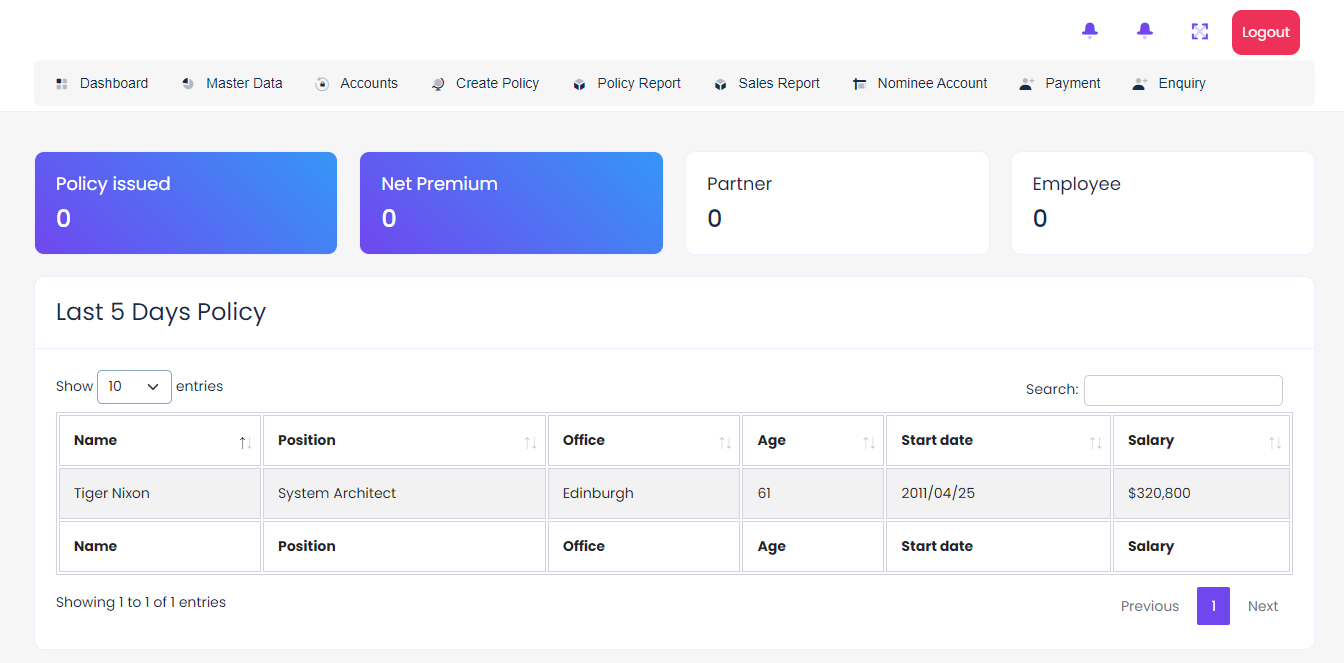Click the Salary column sort arrows

1275,442
